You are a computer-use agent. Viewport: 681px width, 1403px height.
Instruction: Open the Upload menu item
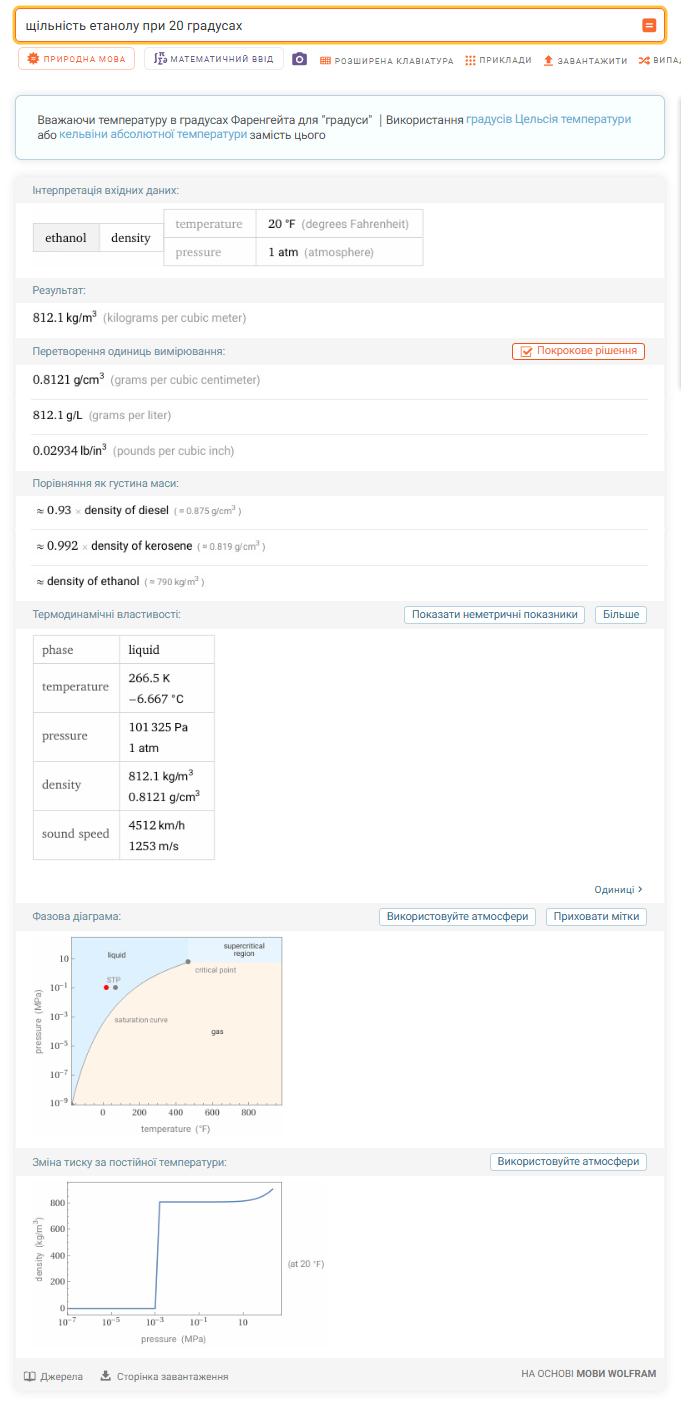585,61
